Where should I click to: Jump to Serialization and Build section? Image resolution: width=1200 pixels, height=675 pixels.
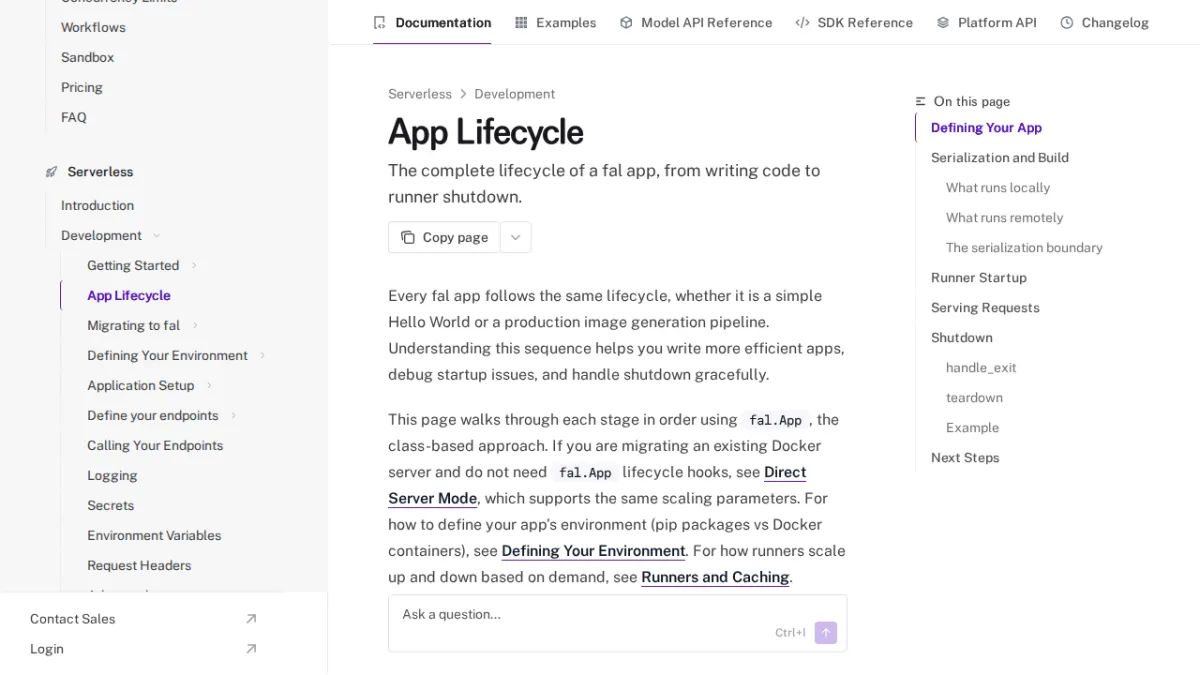pos(1000,157)
